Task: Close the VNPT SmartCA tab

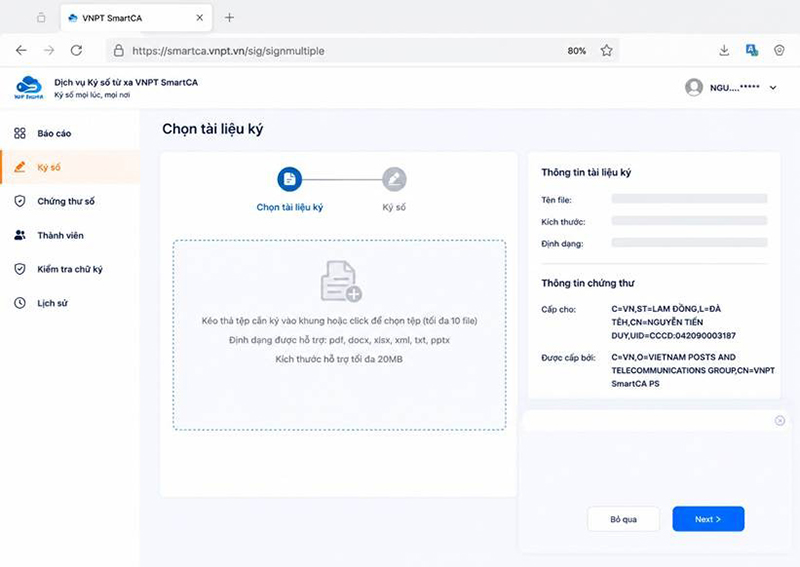Action: [x=199, y=18]
